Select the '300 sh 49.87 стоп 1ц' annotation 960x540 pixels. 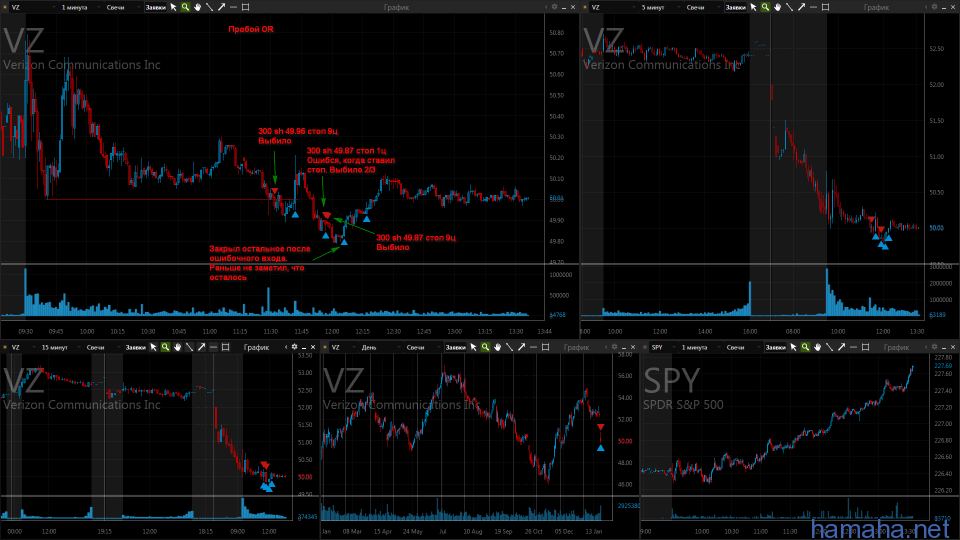(347, 151)
